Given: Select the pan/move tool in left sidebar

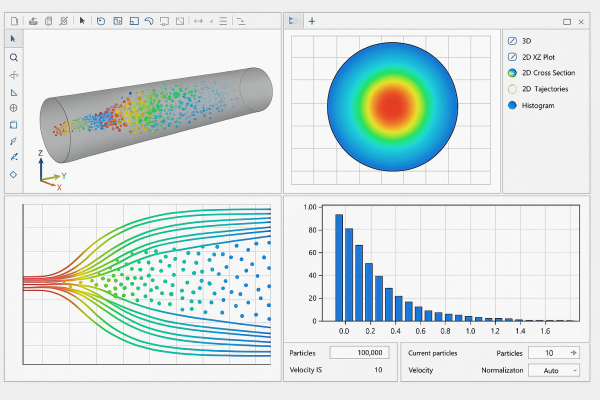Looking at the screenshot, I should click(13, 74).
